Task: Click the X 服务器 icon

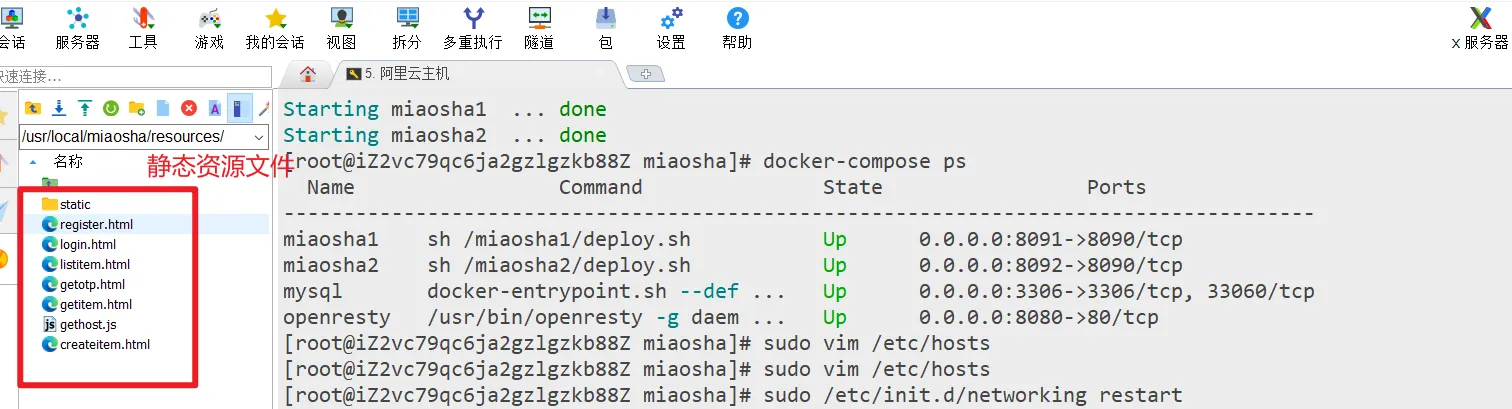Action: (1480, 27)
